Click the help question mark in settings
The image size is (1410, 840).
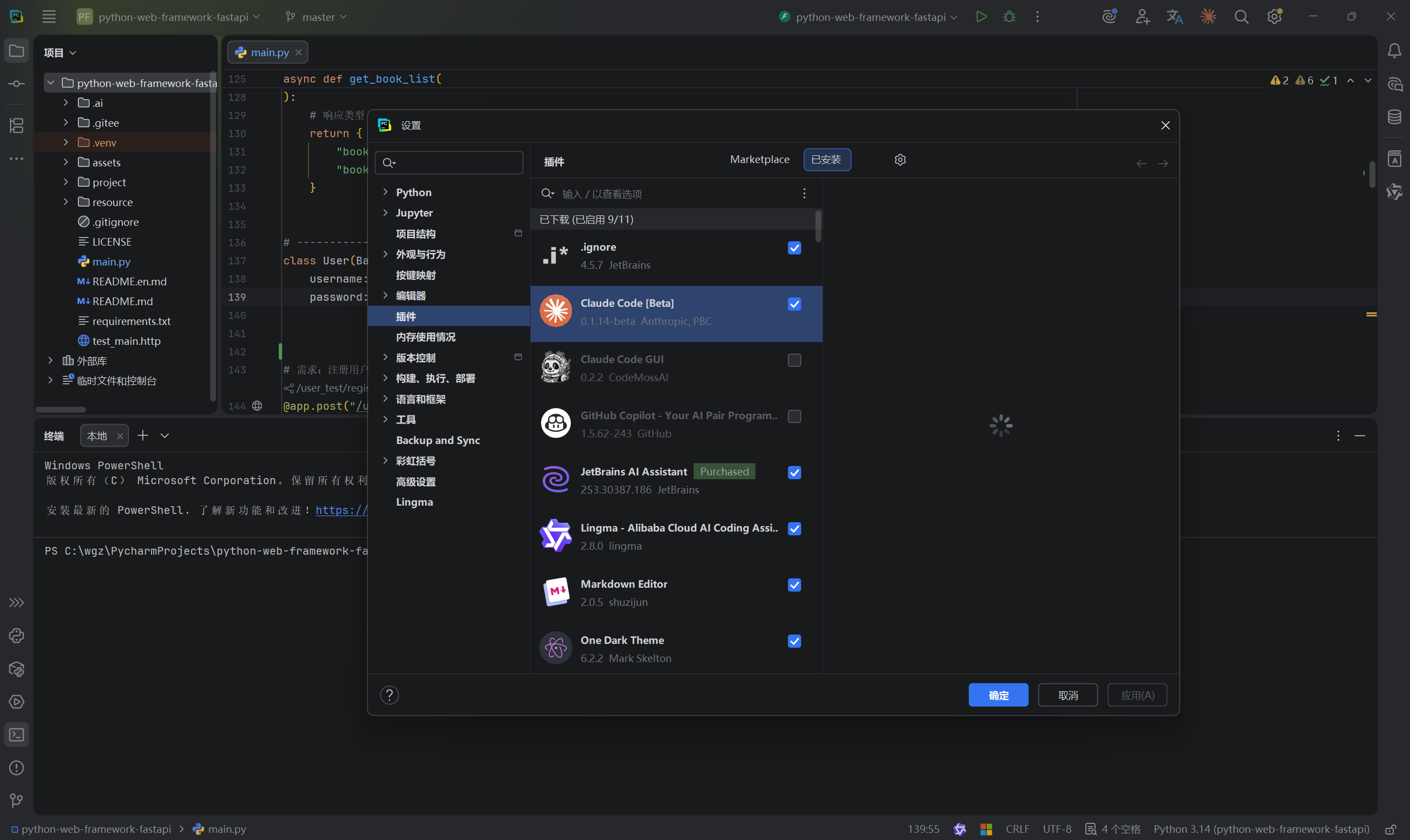[x=390, y=695]
